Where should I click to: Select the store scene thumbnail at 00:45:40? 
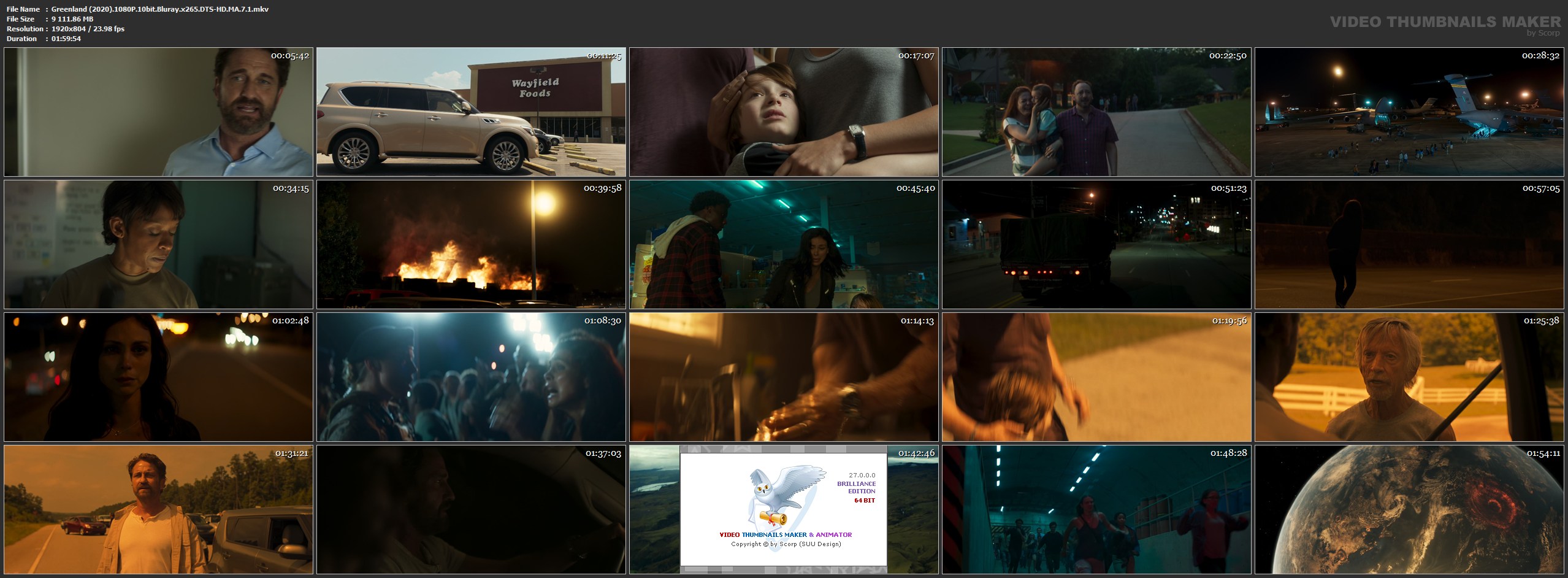784,244
